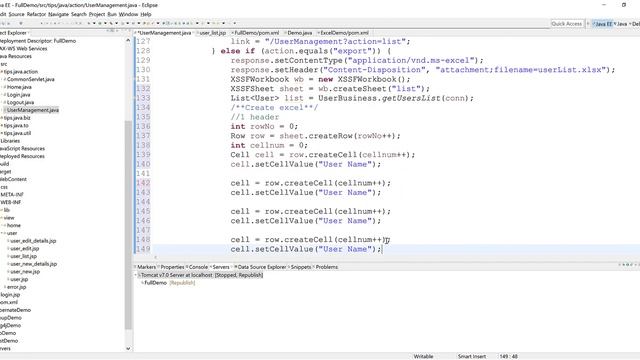Collapse the user folder node
This screenshot has width=640, height=360.
(x=3, y=233)
